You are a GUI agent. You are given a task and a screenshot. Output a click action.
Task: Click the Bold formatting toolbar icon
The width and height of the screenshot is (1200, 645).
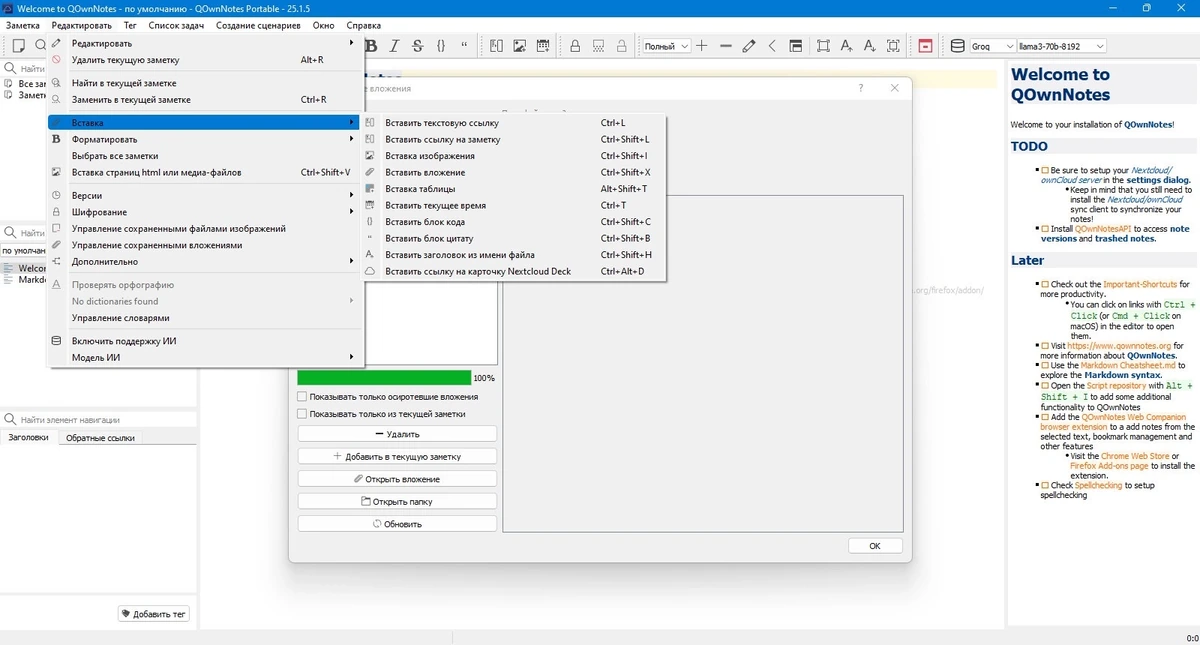(371, 46)
